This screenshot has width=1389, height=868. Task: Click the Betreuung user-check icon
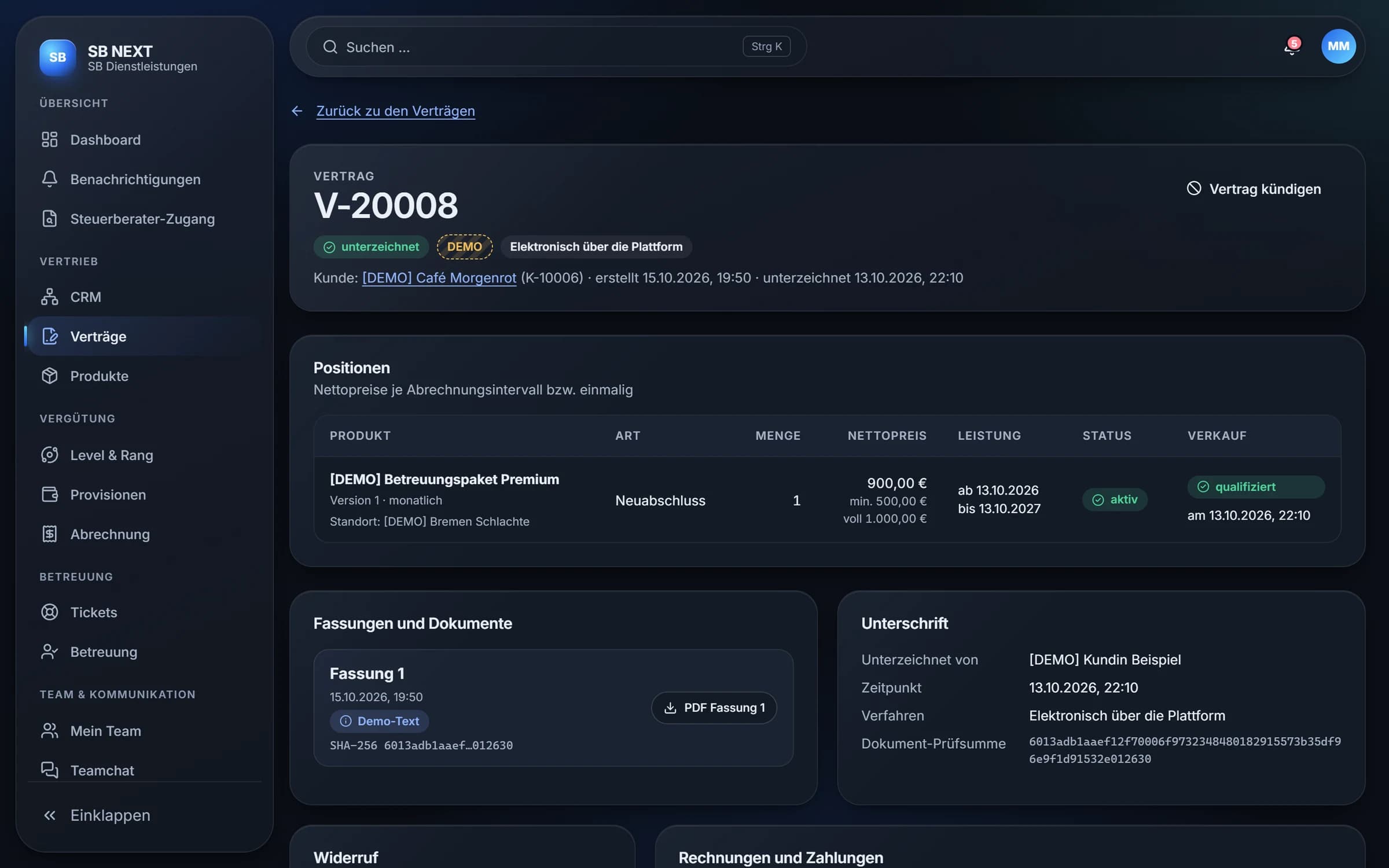50,652
